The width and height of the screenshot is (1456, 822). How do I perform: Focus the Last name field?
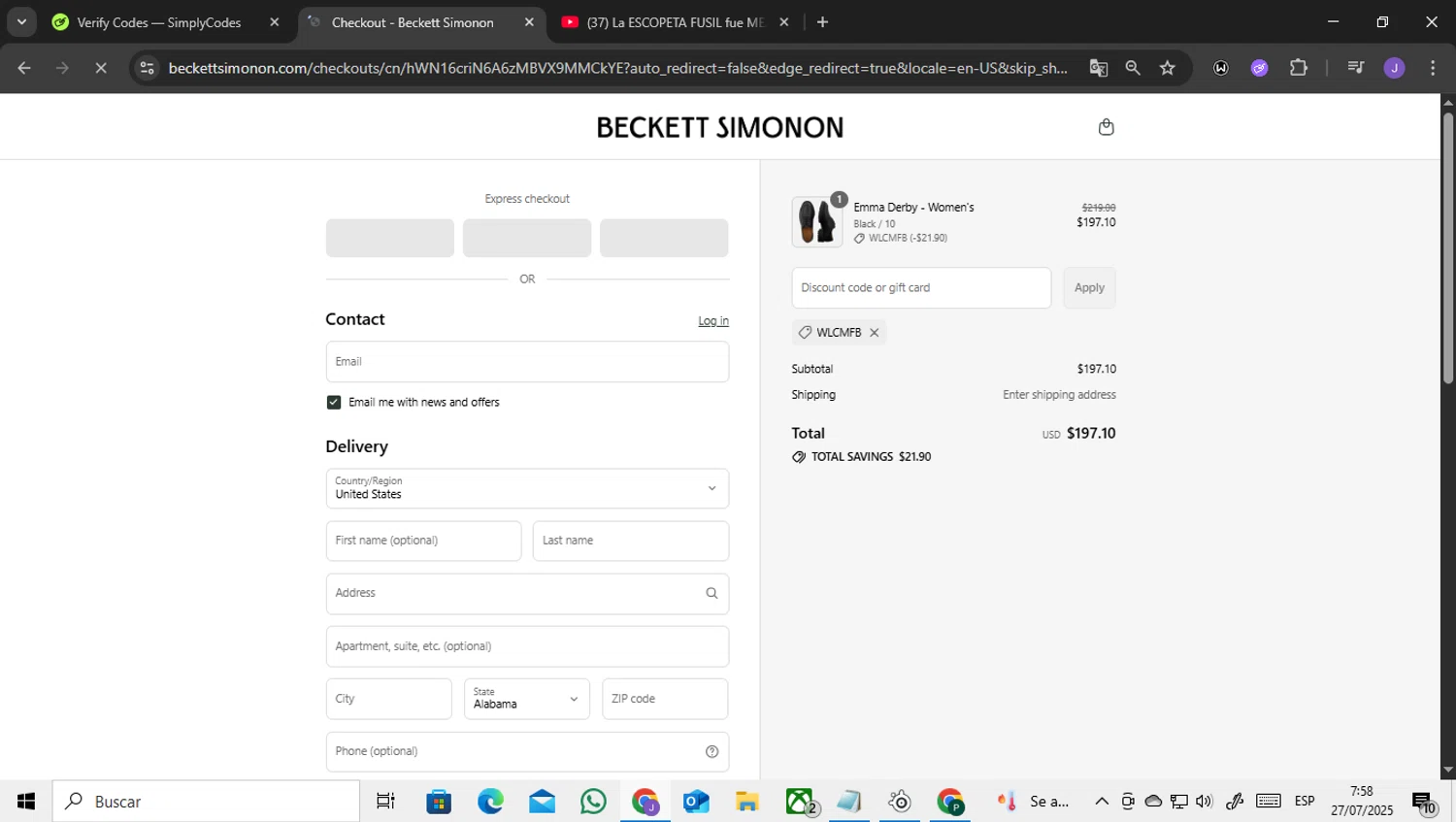pyautogui.click(x=631, y=541)
